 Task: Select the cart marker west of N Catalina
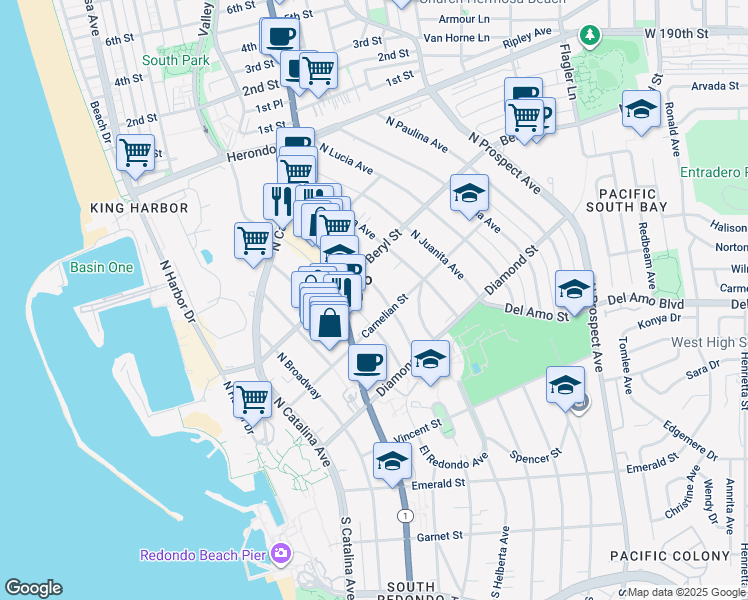(254, 242)
